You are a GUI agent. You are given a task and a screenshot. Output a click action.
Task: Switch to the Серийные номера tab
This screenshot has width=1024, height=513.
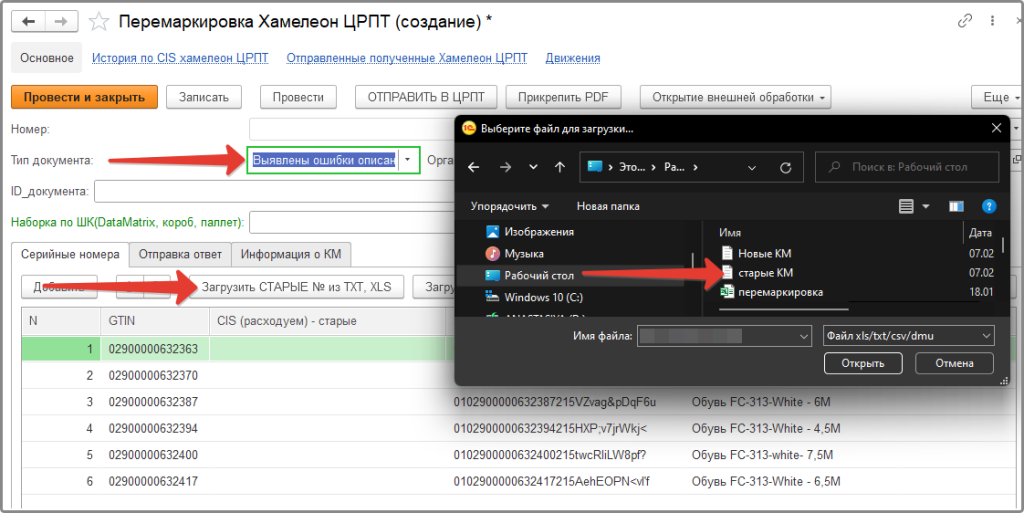[x=70, y=254]
